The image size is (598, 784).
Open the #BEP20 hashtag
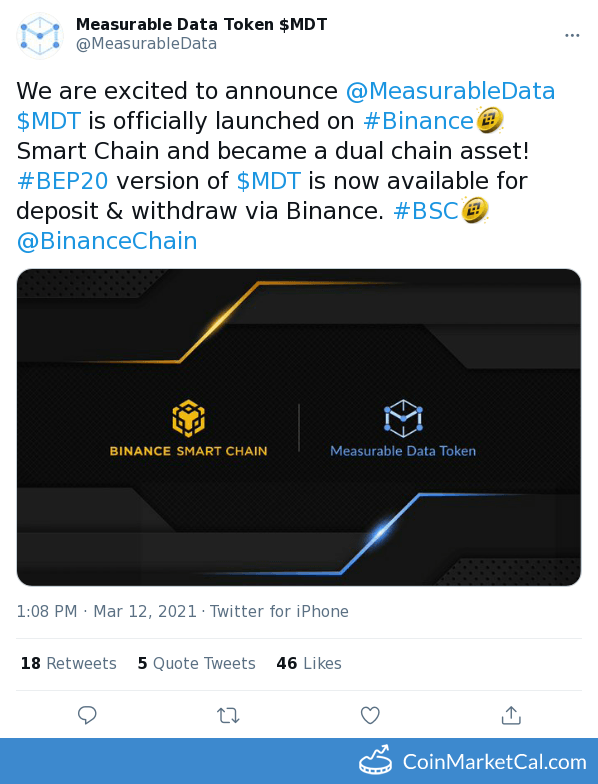pyautogui.click(x=62, y=181)
